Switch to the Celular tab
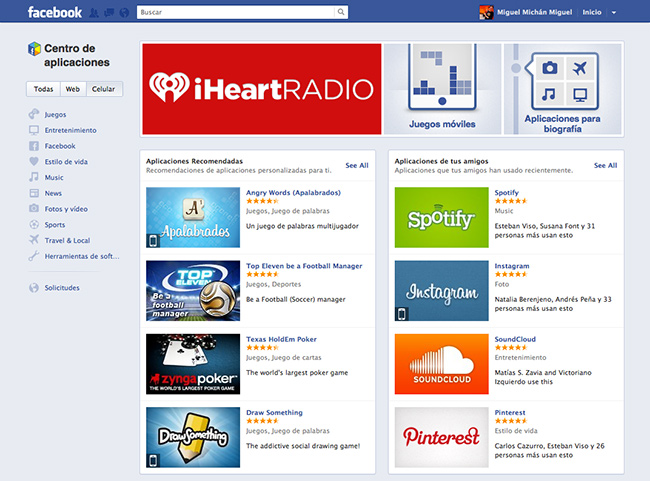The height and width of the screenshot is (481, 650). click(x=103, y=89)
